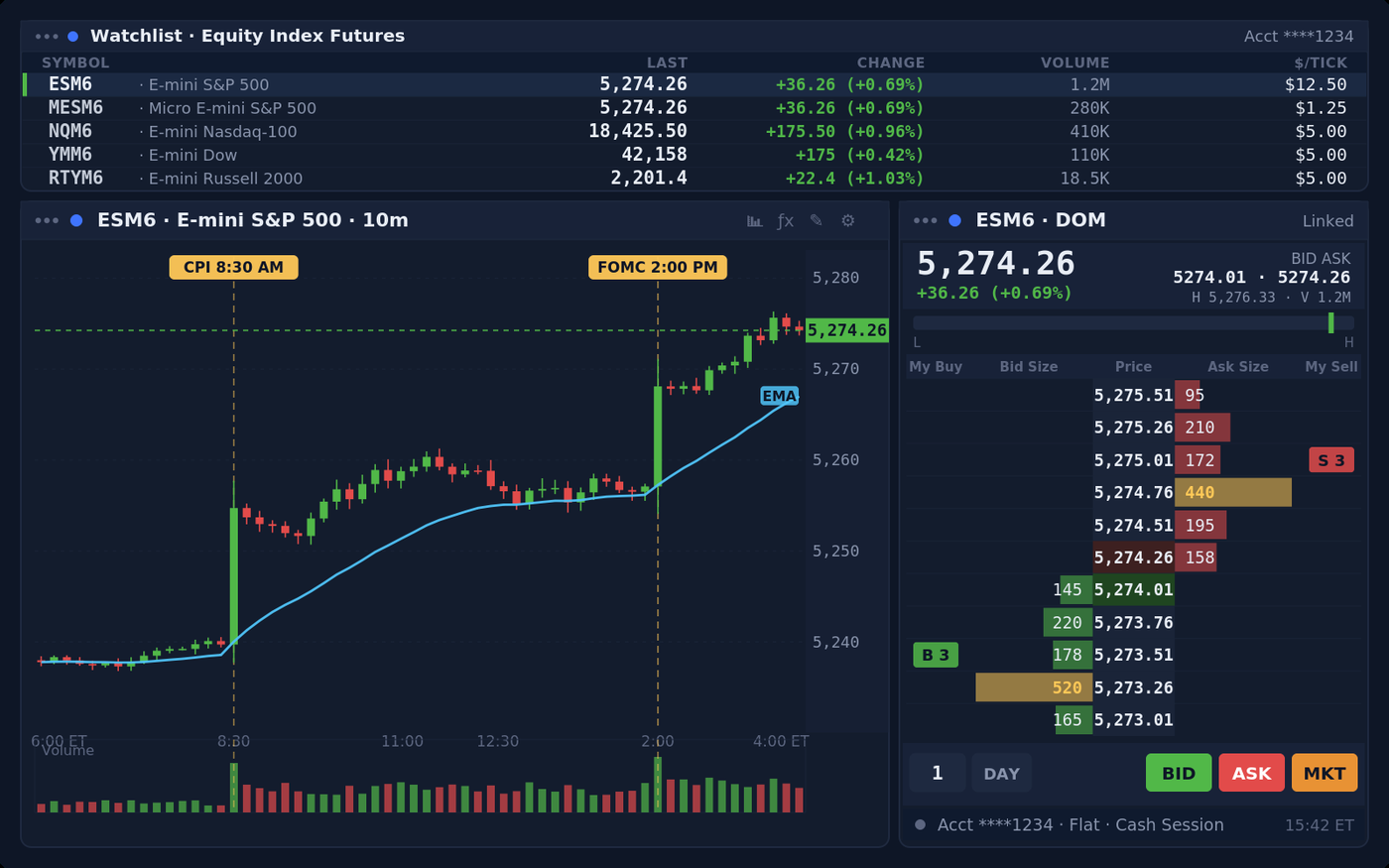1389x868 pixels.
Task: Click the My Sell column header
Action: pyautogui.click(x=1331, y=367)
